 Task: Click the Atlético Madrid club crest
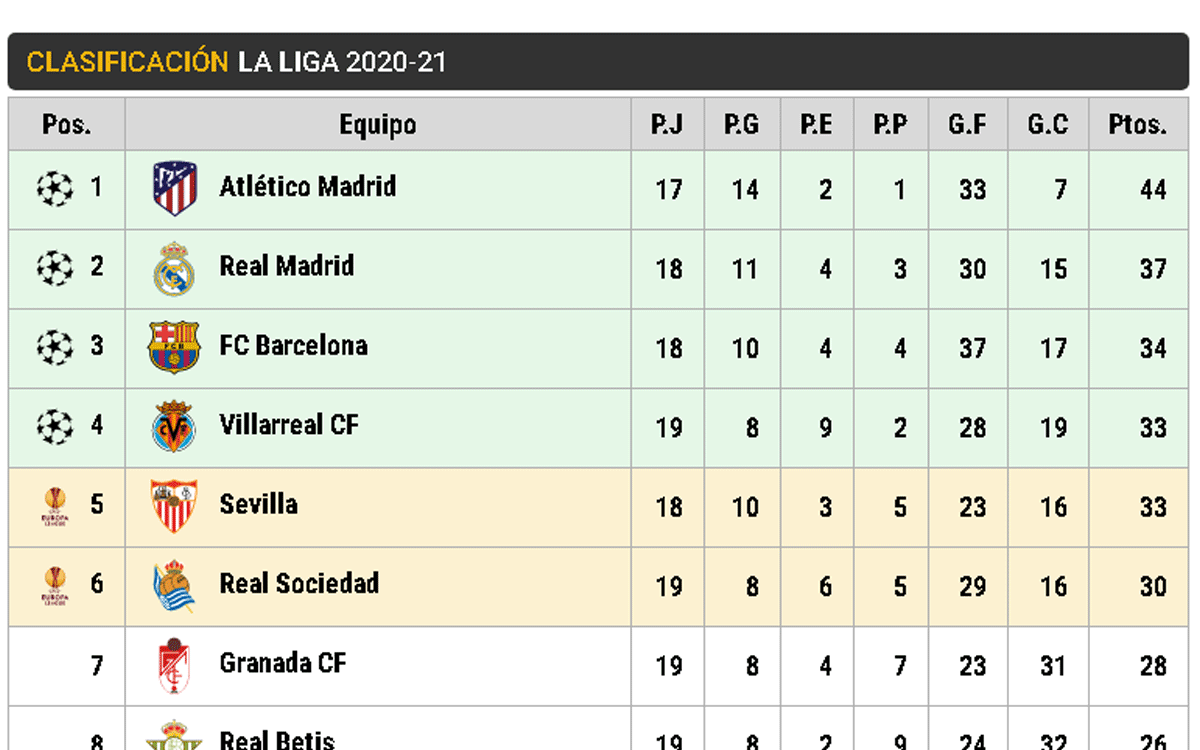click(175, 188)
